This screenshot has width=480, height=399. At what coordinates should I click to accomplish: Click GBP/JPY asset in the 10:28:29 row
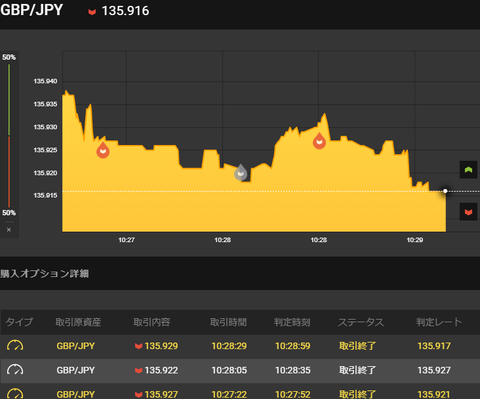click(76, 346)
